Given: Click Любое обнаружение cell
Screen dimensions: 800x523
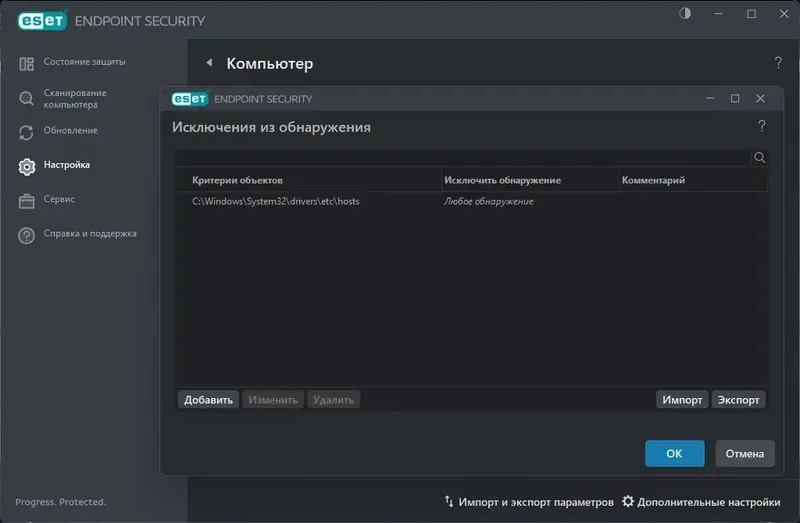Looking at the screenshot, I should tap(489, 202).
